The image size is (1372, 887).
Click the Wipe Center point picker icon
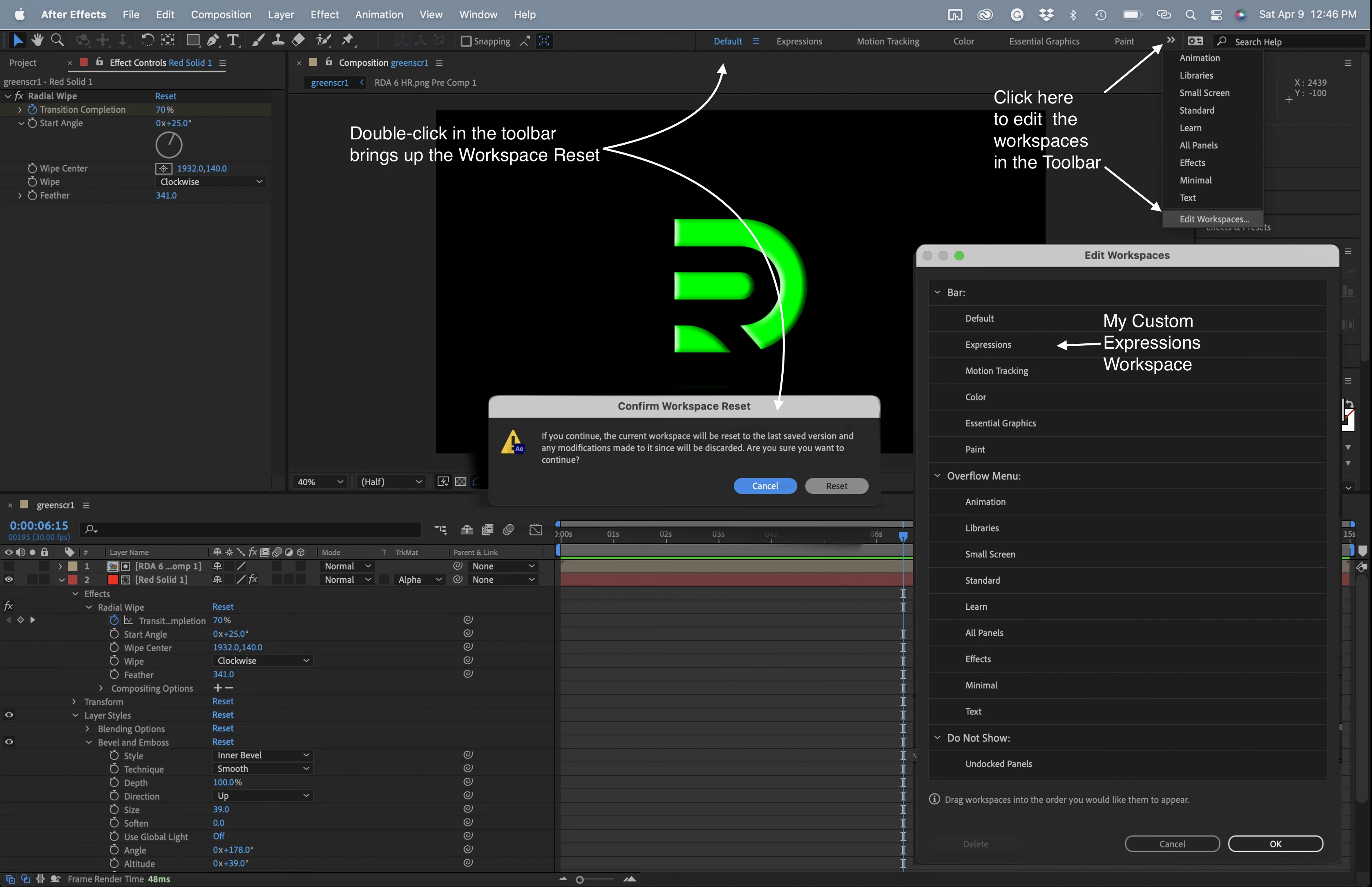[163, 168]
